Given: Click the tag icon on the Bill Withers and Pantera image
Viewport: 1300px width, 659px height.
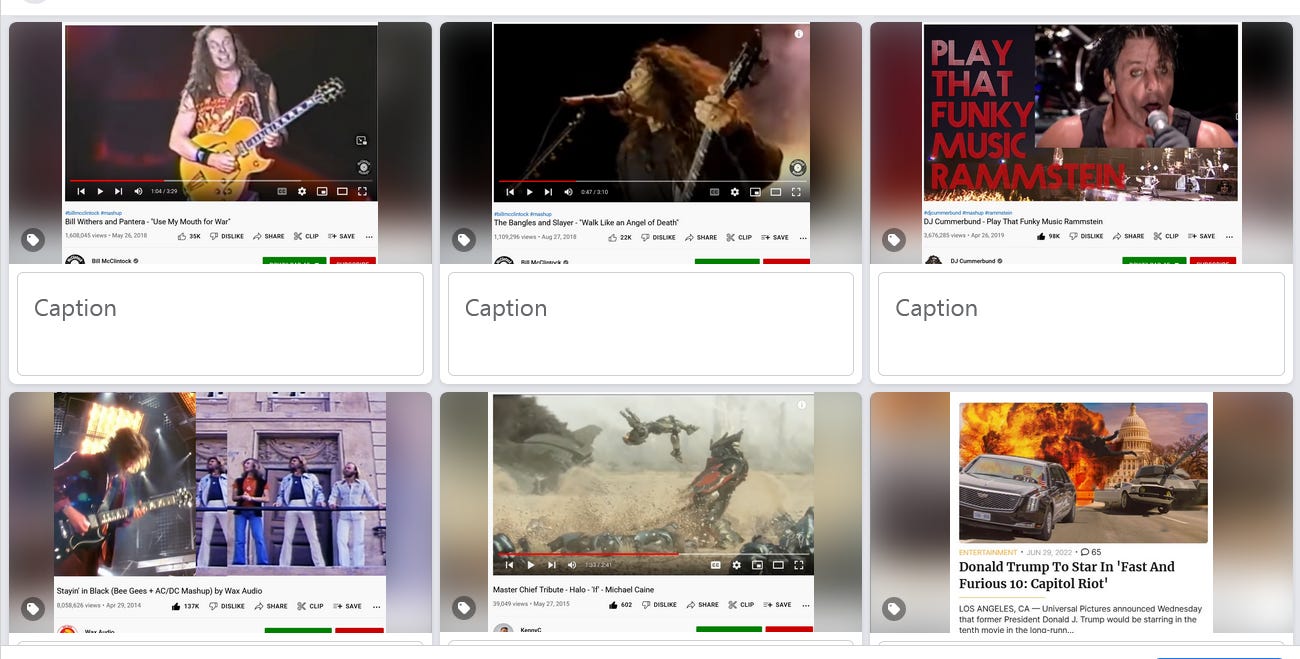Looking at the screenshot, I should (x=33, y=240).
